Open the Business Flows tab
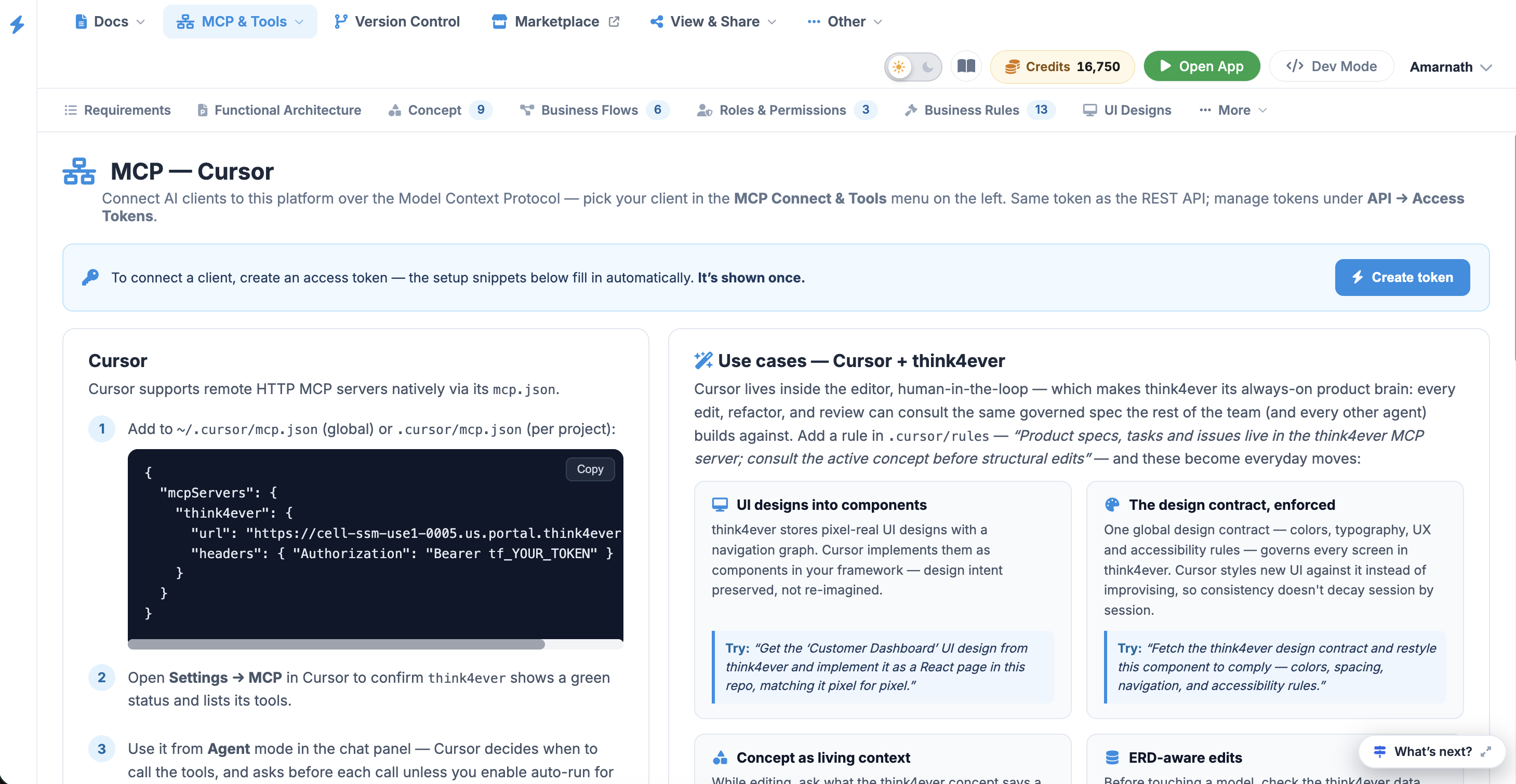1516x784 pixels. (x=594, y=110)
